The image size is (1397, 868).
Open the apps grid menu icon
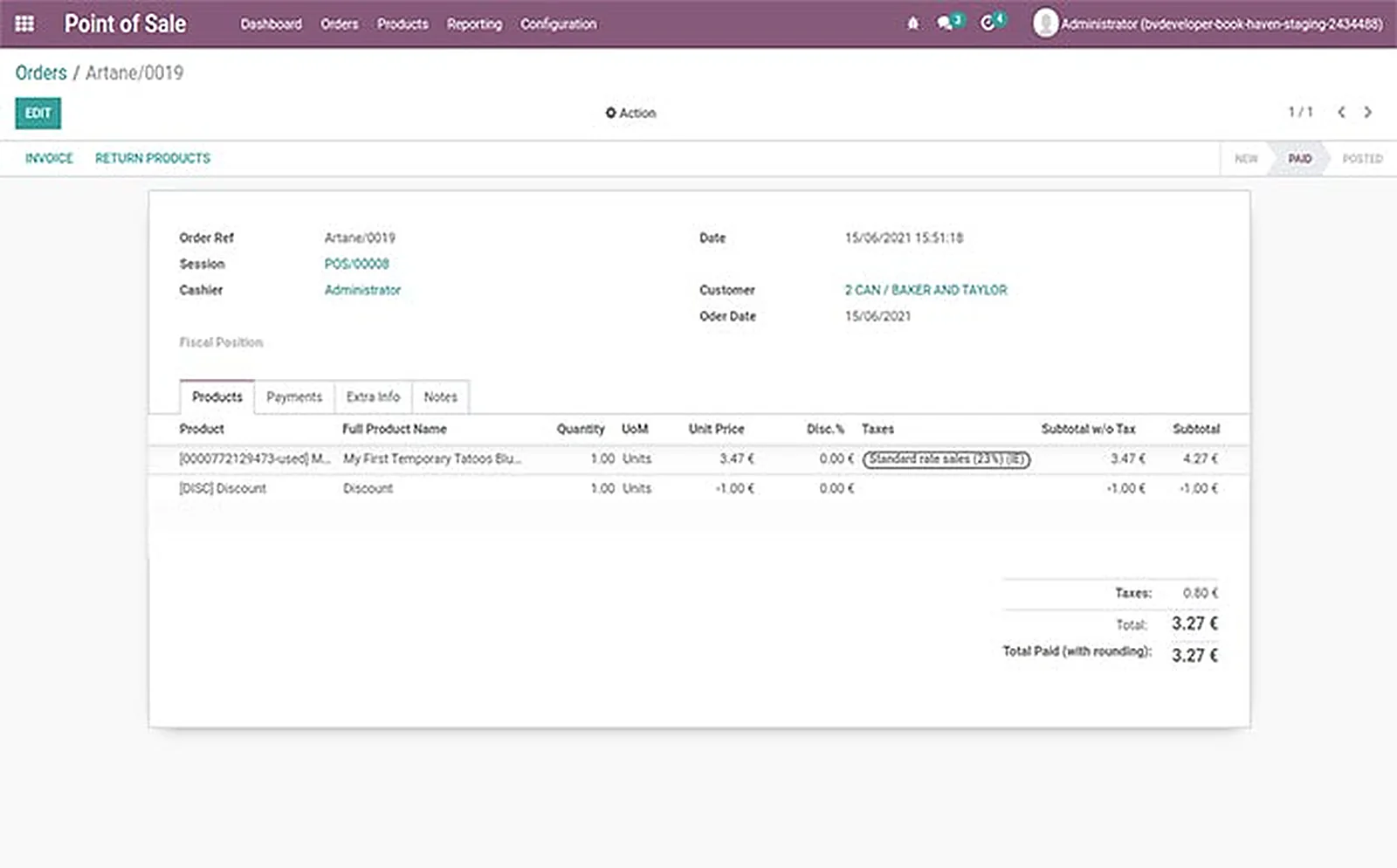click(24, 24)
